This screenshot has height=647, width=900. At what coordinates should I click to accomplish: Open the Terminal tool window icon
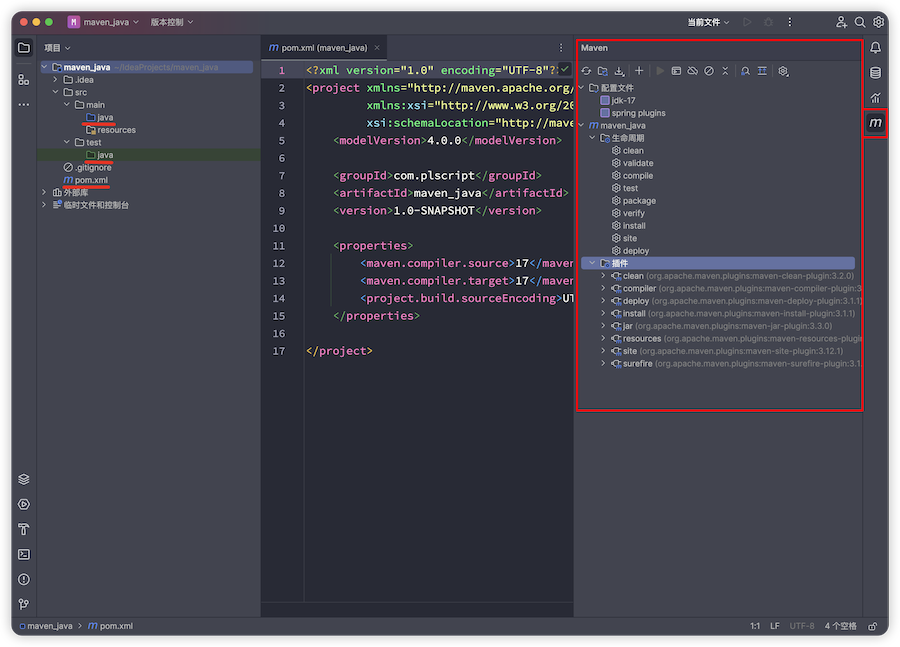coord(24,554)
